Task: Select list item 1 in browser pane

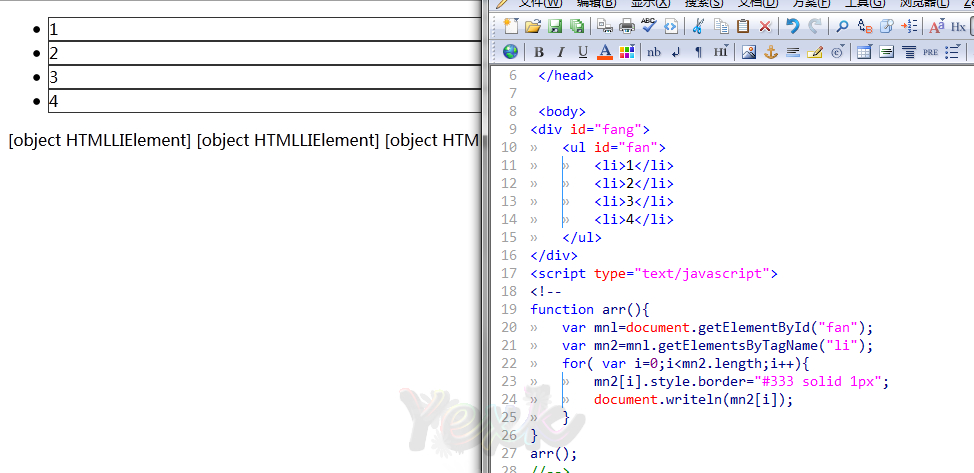Action: (265, 29)
